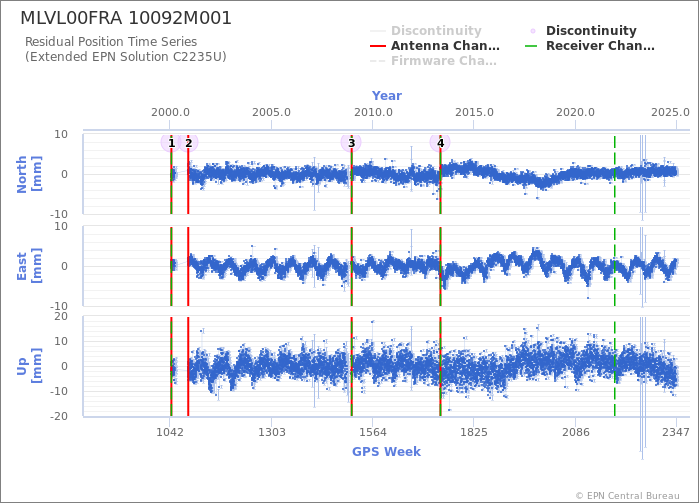The image size is (700, 504).
Task: Click the 2015.0 year tick label
Action: point(474,112)
